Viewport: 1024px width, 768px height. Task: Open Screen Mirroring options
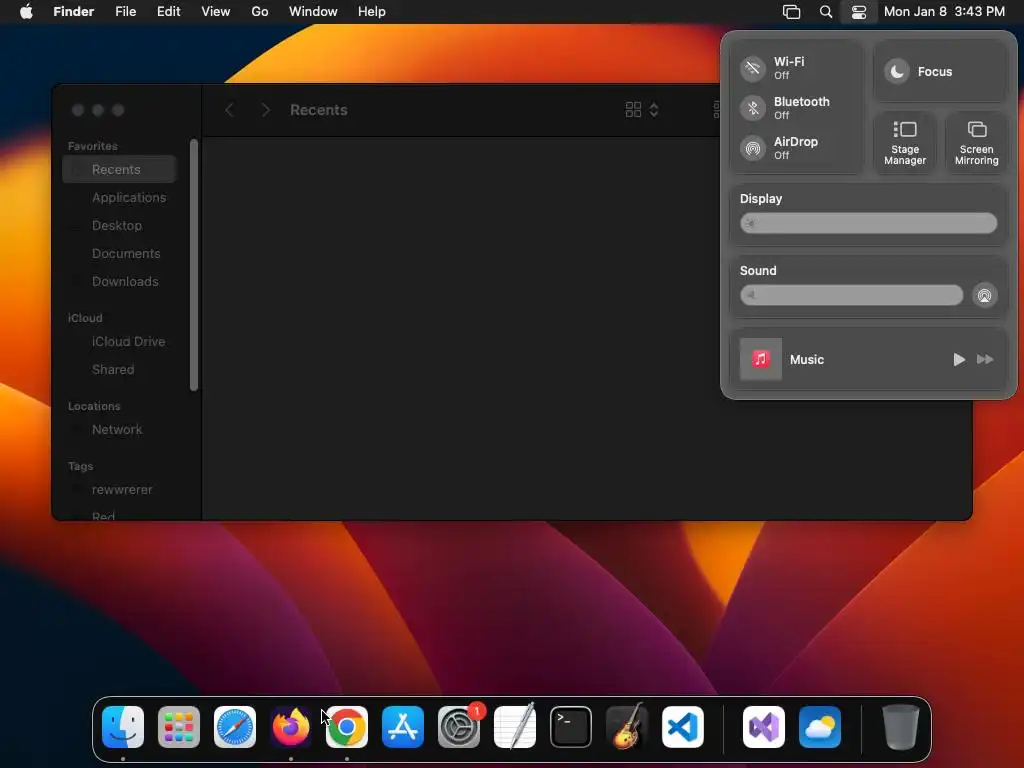[x=976, y=143]
